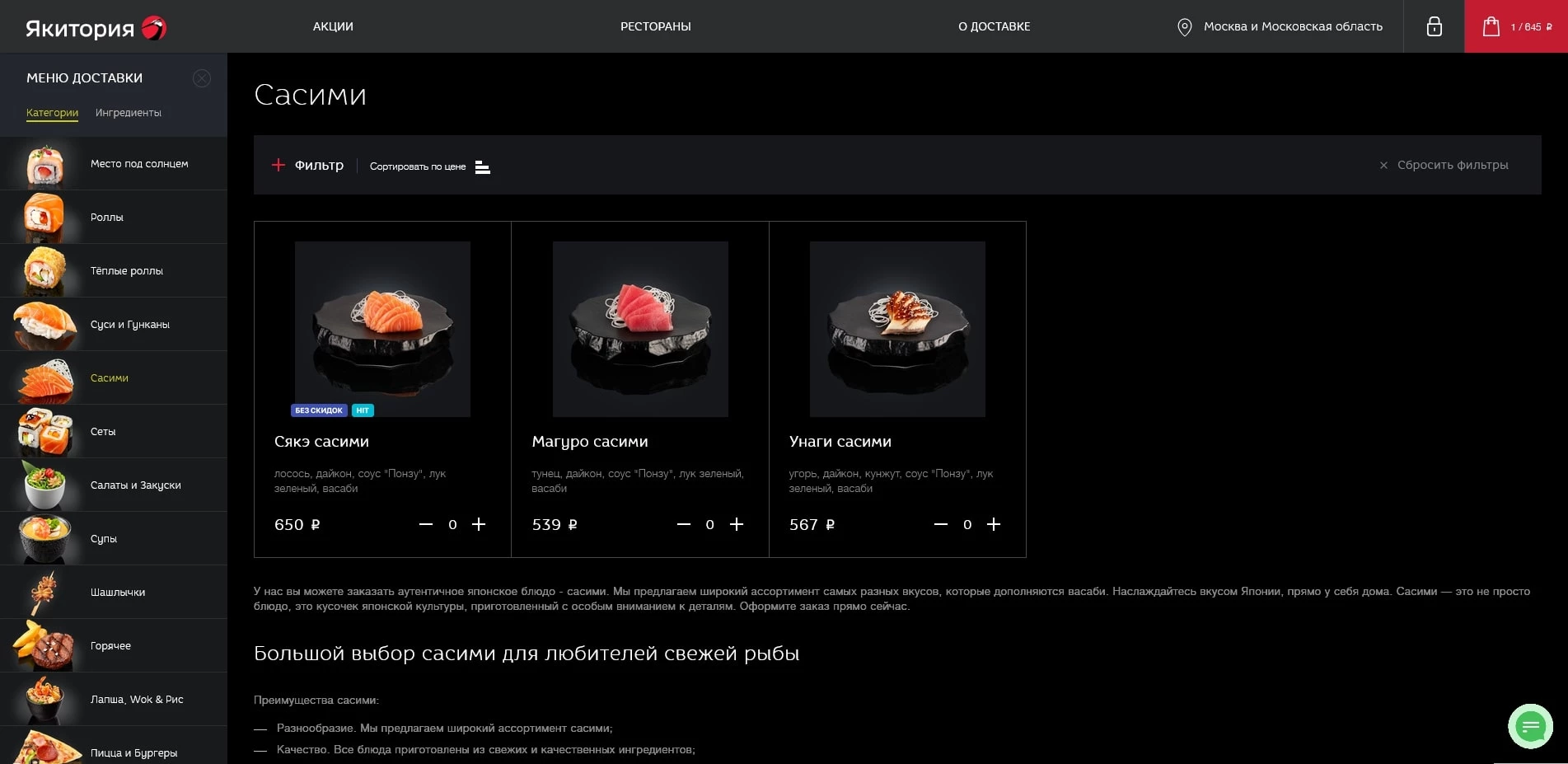Open the shopping cart bag icon
1568x764 pixels.
pos(1491,26)
